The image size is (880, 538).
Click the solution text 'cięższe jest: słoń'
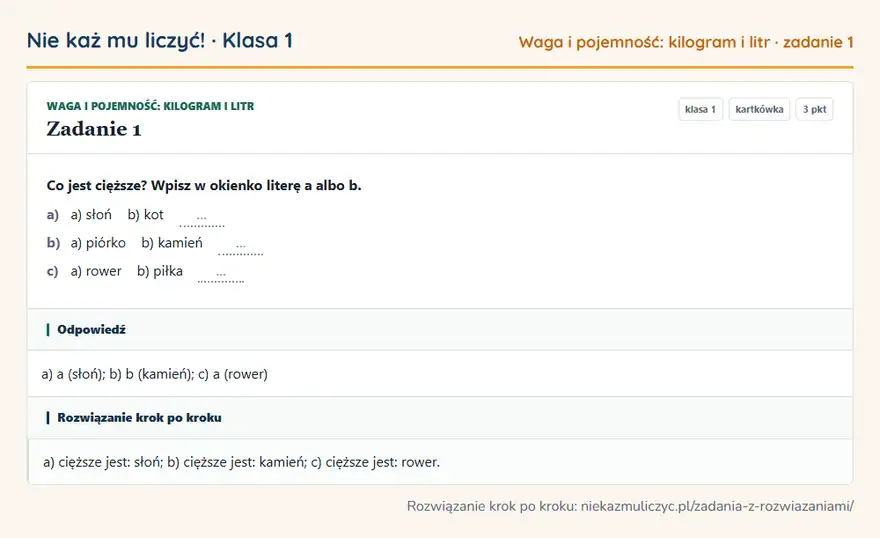coord(111,462)
